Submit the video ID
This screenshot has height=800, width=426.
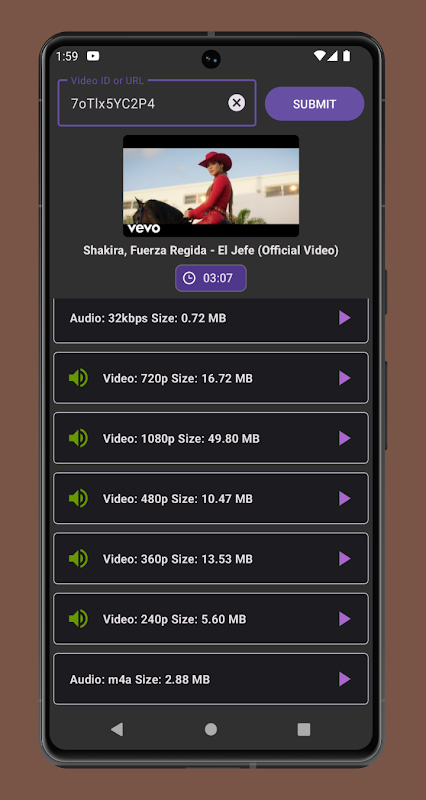(314, 104)
